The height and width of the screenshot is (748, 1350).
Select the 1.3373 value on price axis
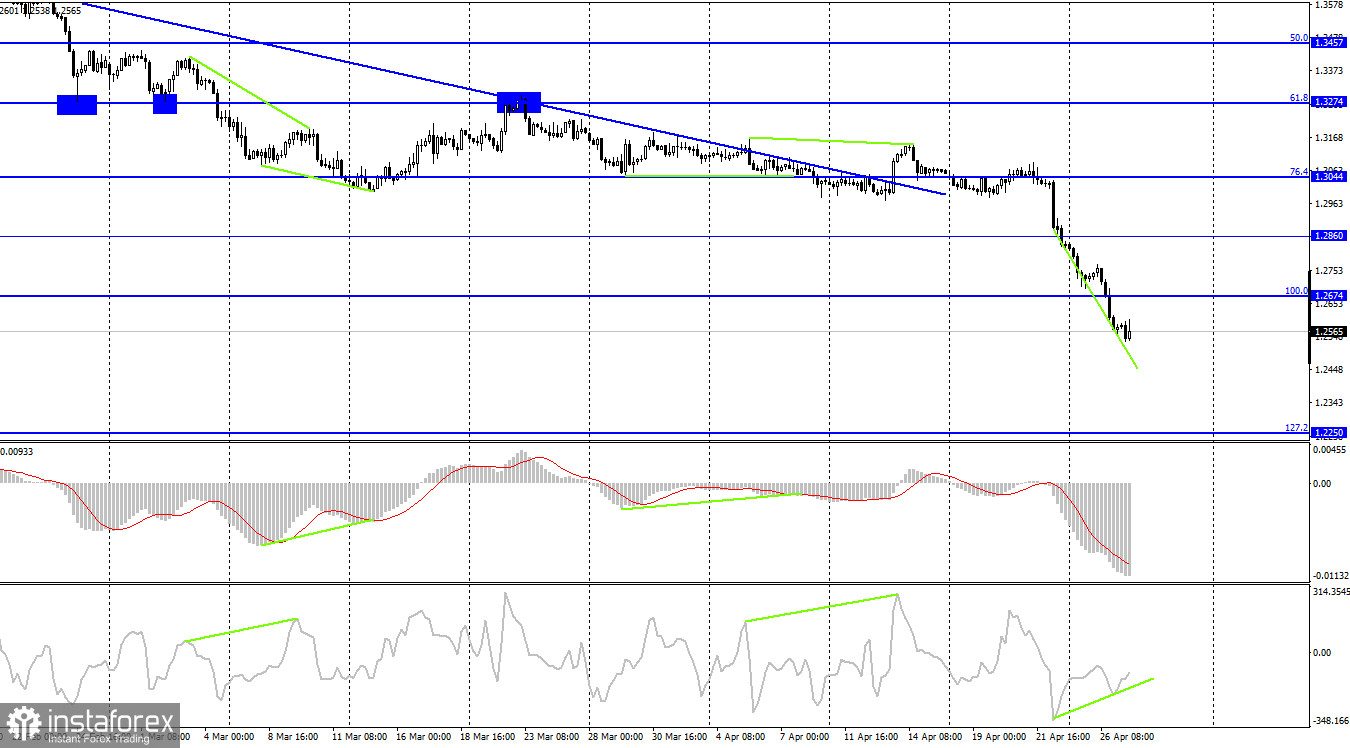click(1330, 71)
